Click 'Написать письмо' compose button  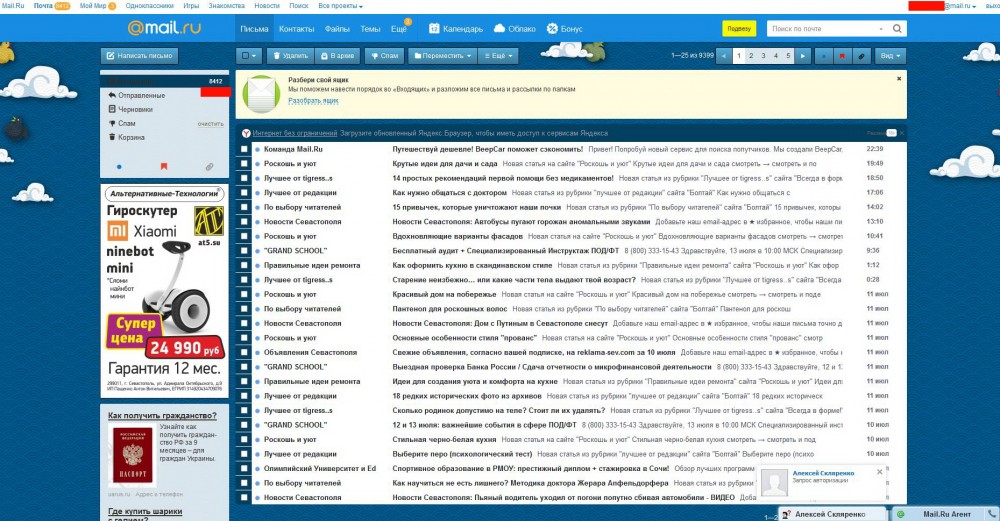point(139,56)
